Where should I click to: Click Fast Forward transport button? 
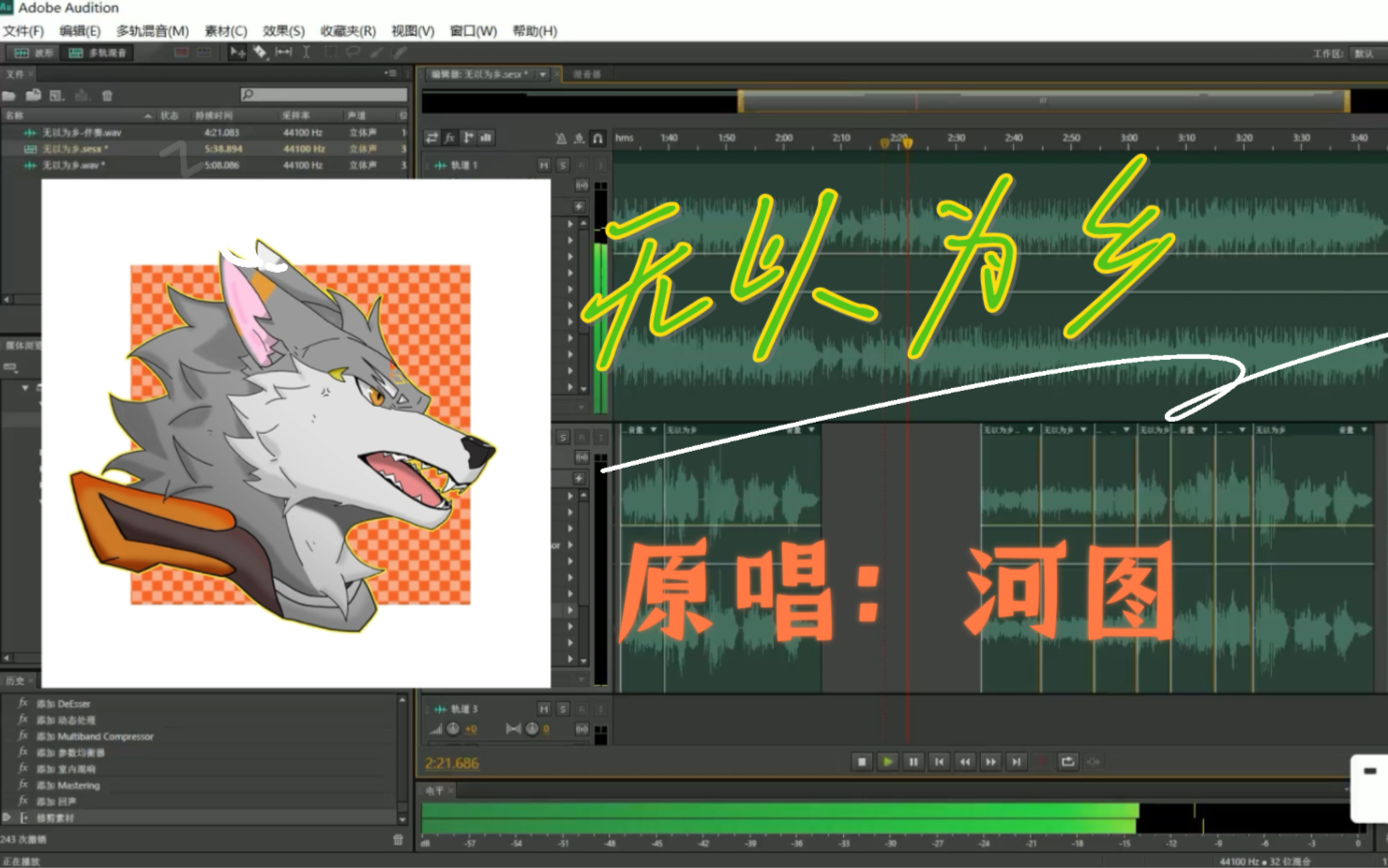(990, 762)
